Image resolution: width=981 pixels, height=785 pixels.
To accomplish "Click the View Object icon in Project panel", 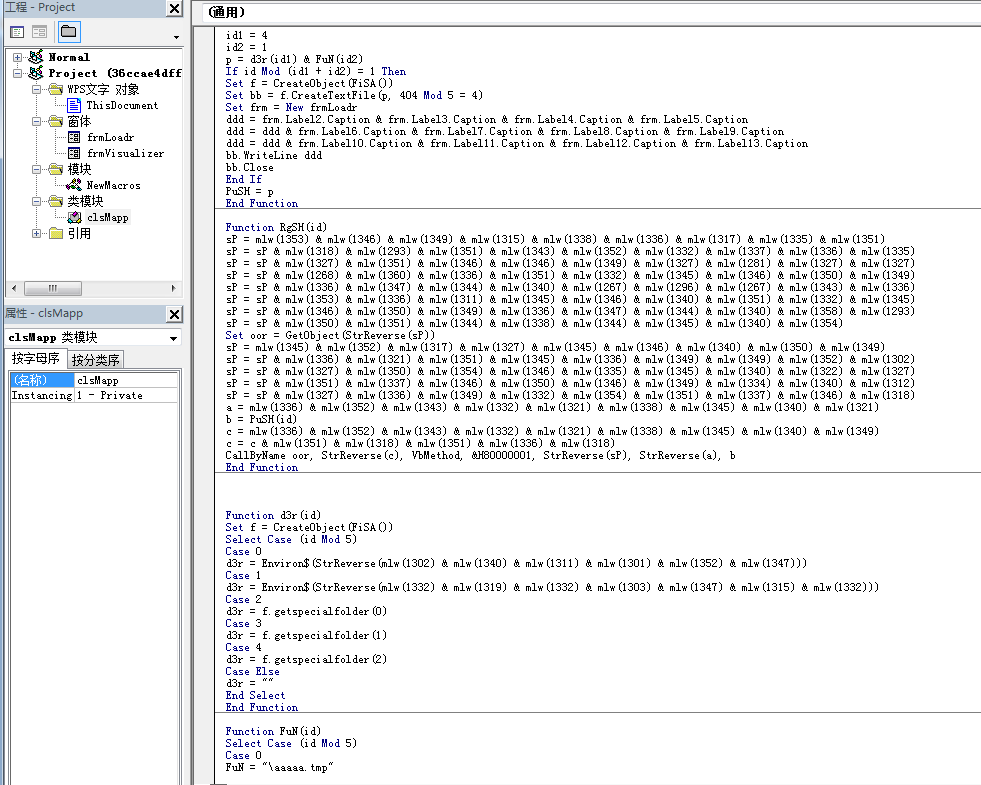I will (39, 32).
